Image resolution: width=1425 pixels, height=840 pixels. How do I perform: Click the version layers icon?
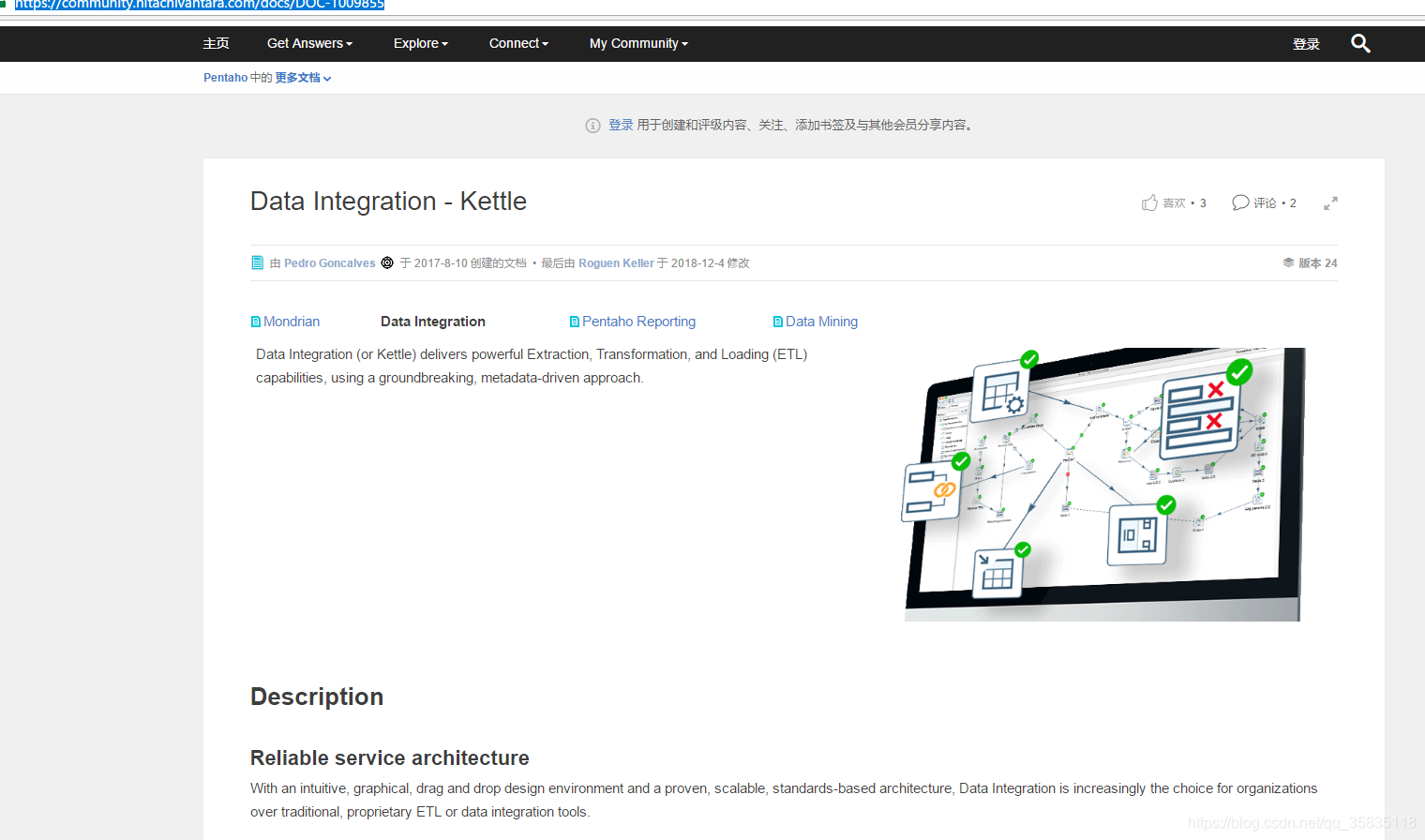click(1288, 262)
